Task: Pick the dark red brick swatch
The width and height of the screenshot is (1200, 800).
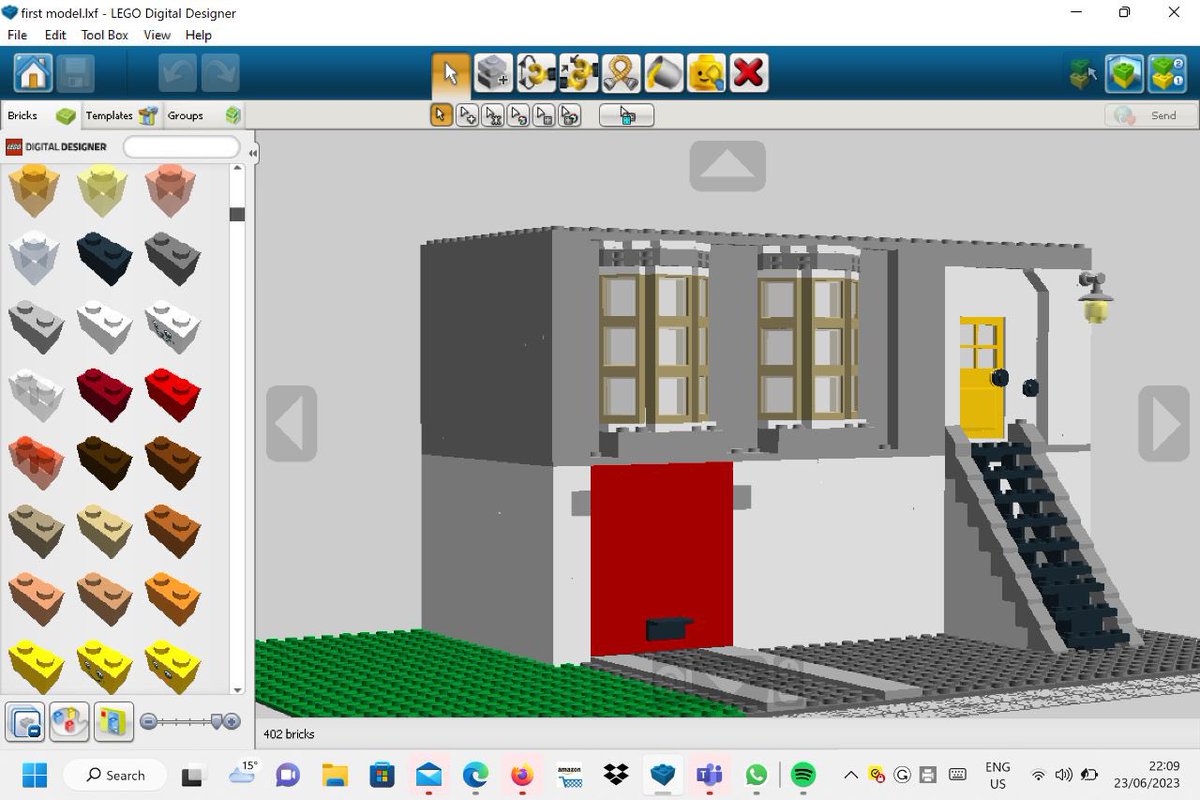Action: click(x=105, y=393)
